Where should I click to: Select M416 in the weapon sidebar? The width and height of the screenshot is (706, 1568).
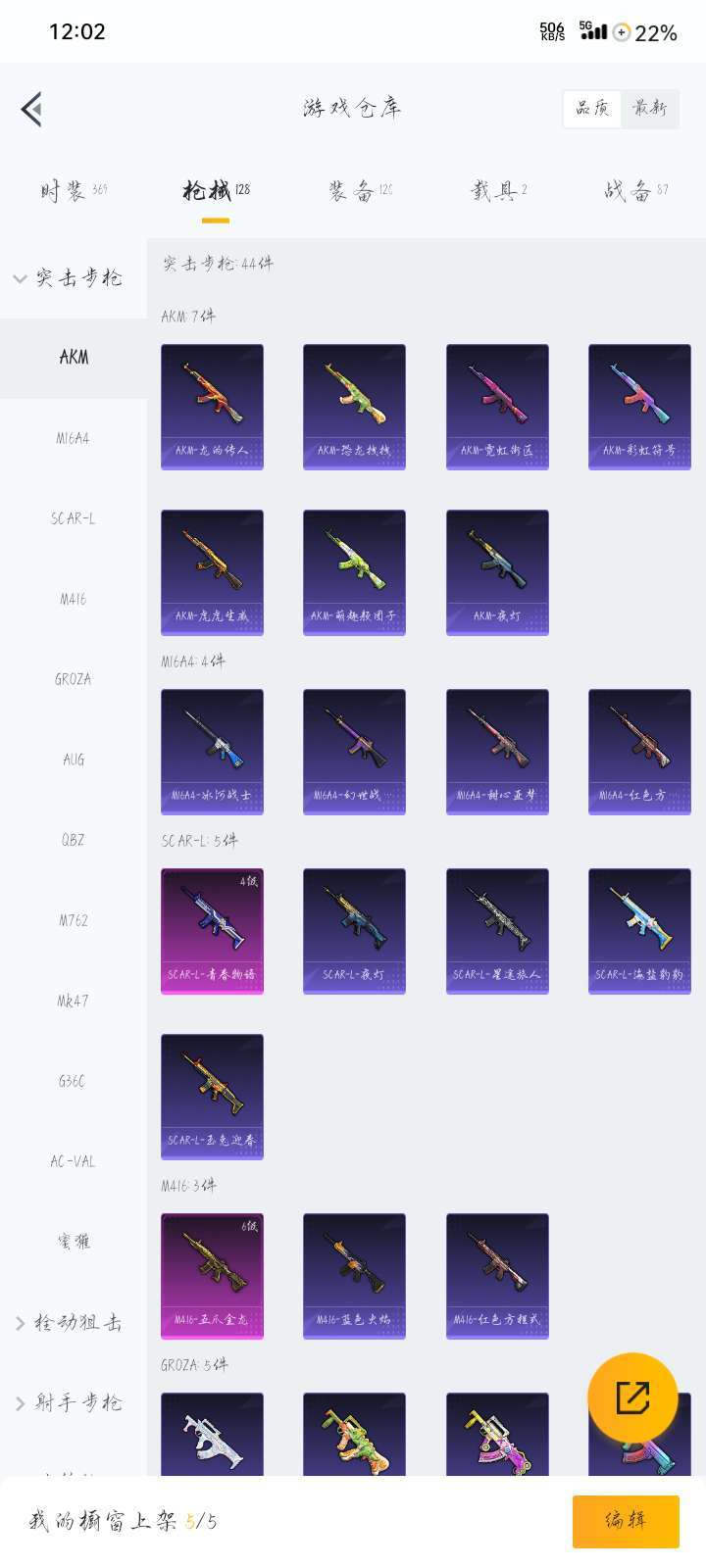(x=74, y=599)
